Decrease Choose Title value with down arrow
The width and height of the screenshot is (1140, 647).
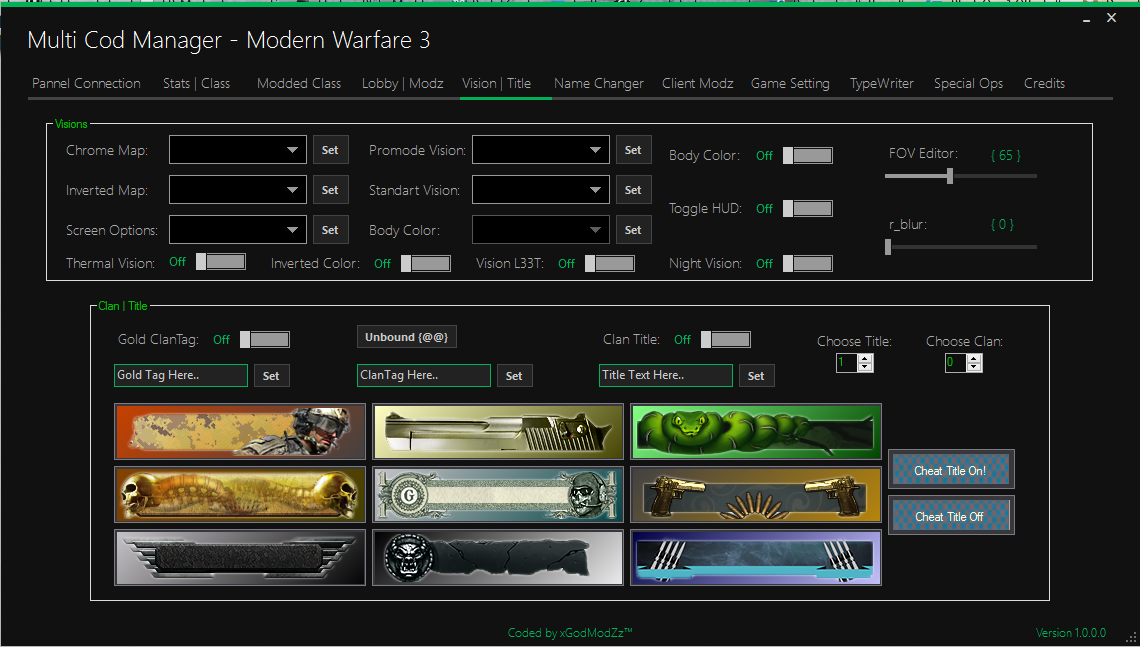[864, 367]
